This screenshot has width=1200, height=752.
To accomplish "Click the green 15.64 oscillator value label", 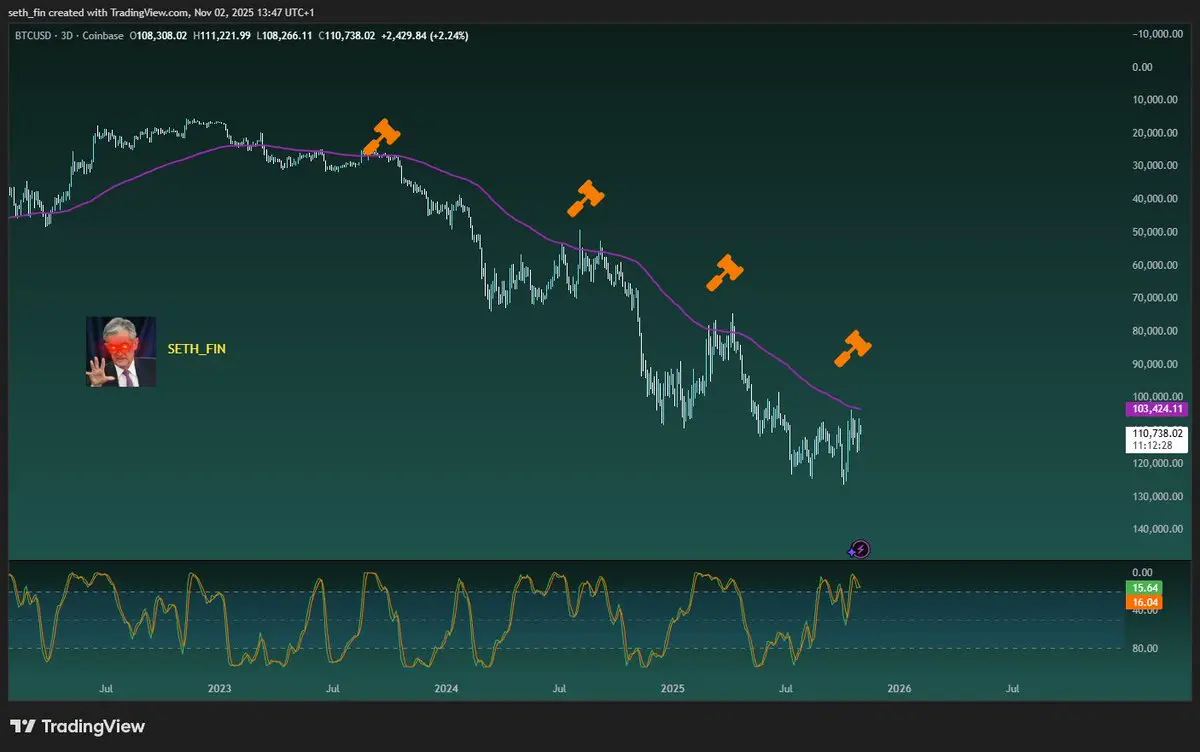I will point(1142,588).
